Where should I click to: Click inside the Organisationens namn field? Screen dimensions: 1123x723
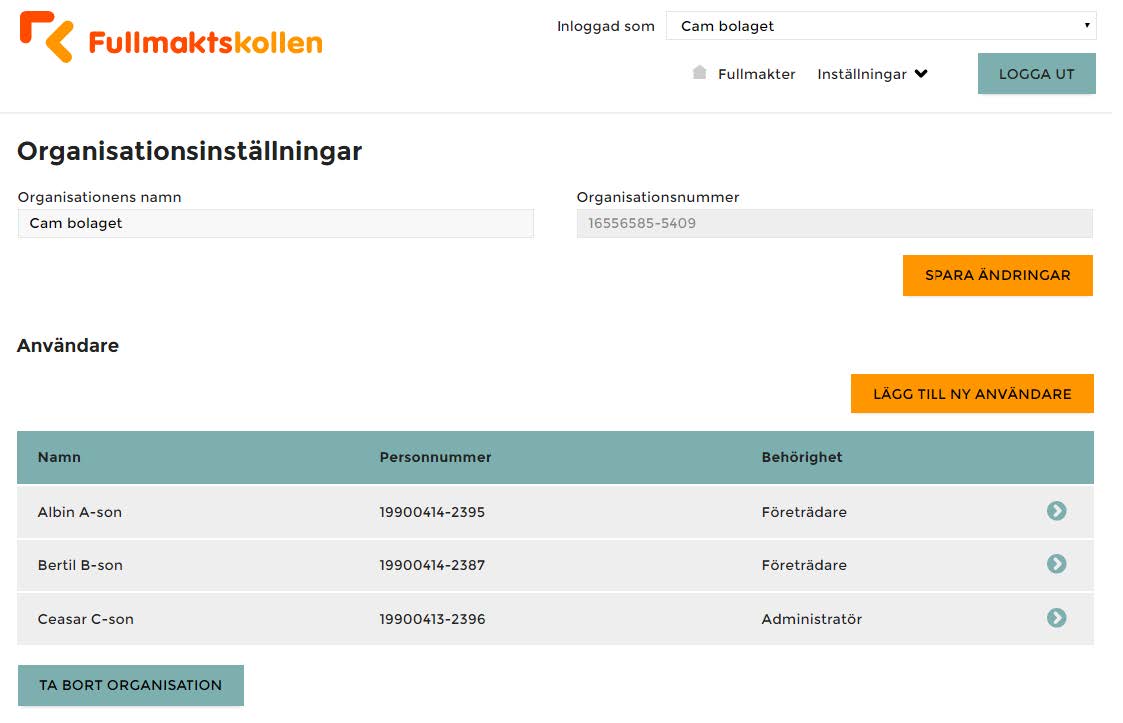pyautogui.click(x=275, y=223)
